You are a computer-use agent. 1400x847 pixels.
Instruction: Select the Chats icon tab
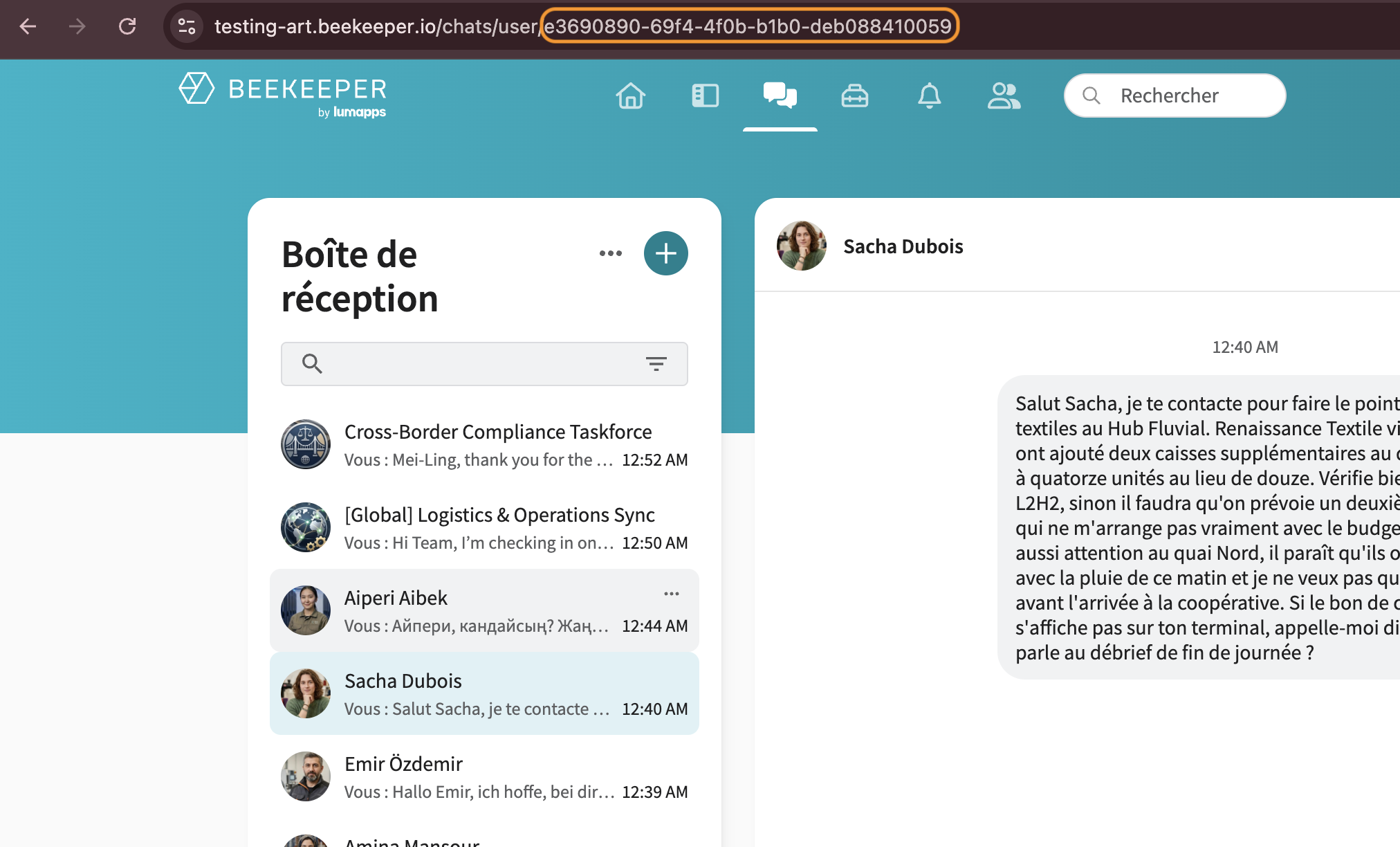[780, 95]
